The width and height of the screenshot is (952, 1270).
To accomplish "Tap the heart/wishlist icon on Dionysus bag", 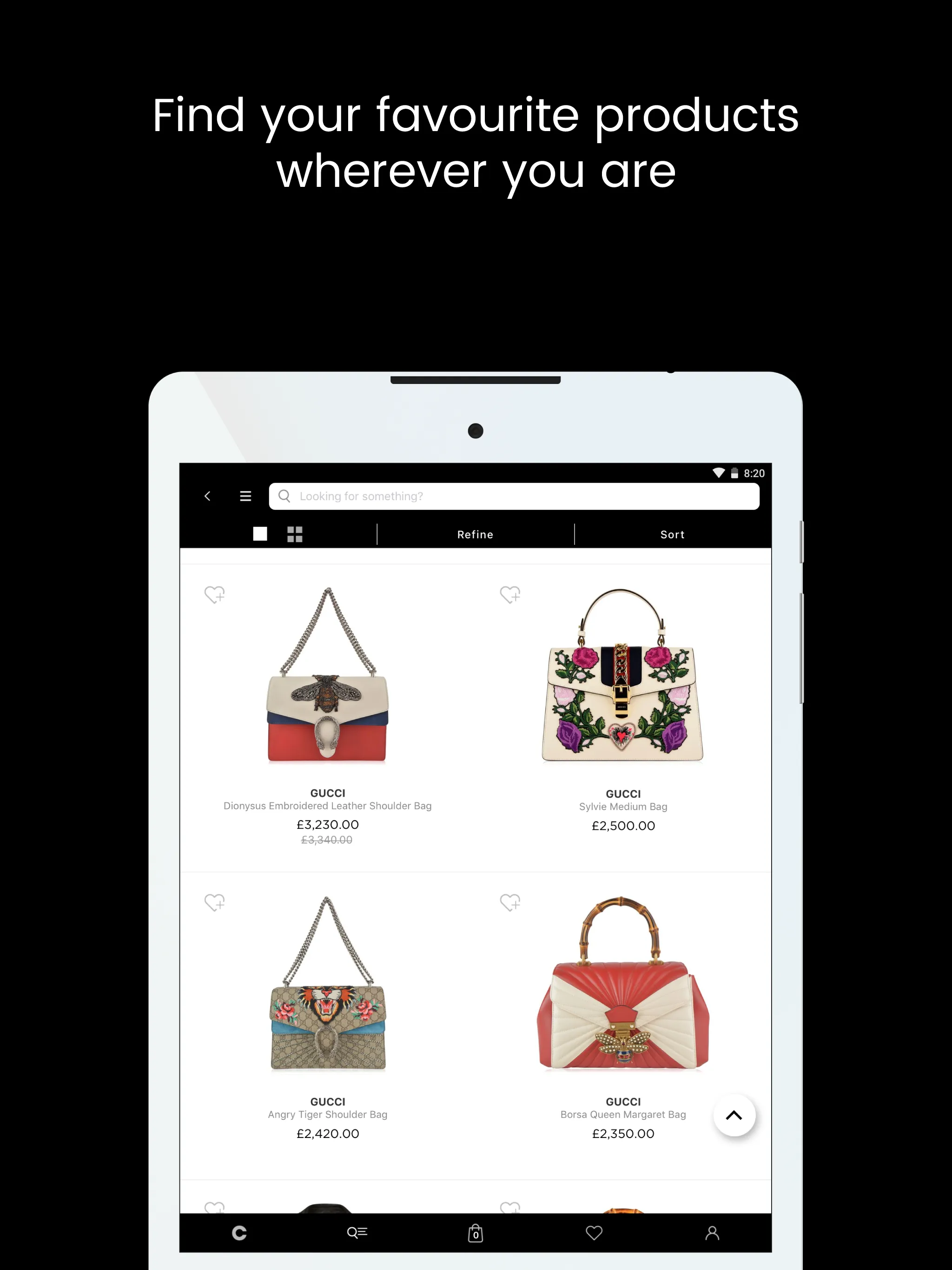I will click(216, 595).
